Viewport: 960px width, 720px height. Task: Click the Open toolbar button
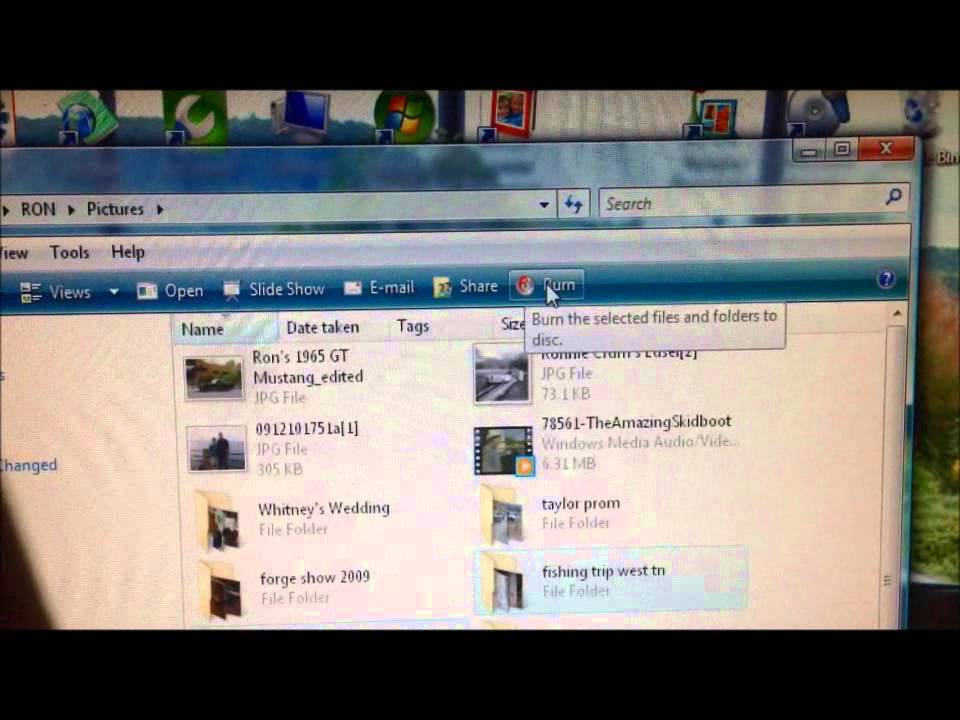click(170, 291)
